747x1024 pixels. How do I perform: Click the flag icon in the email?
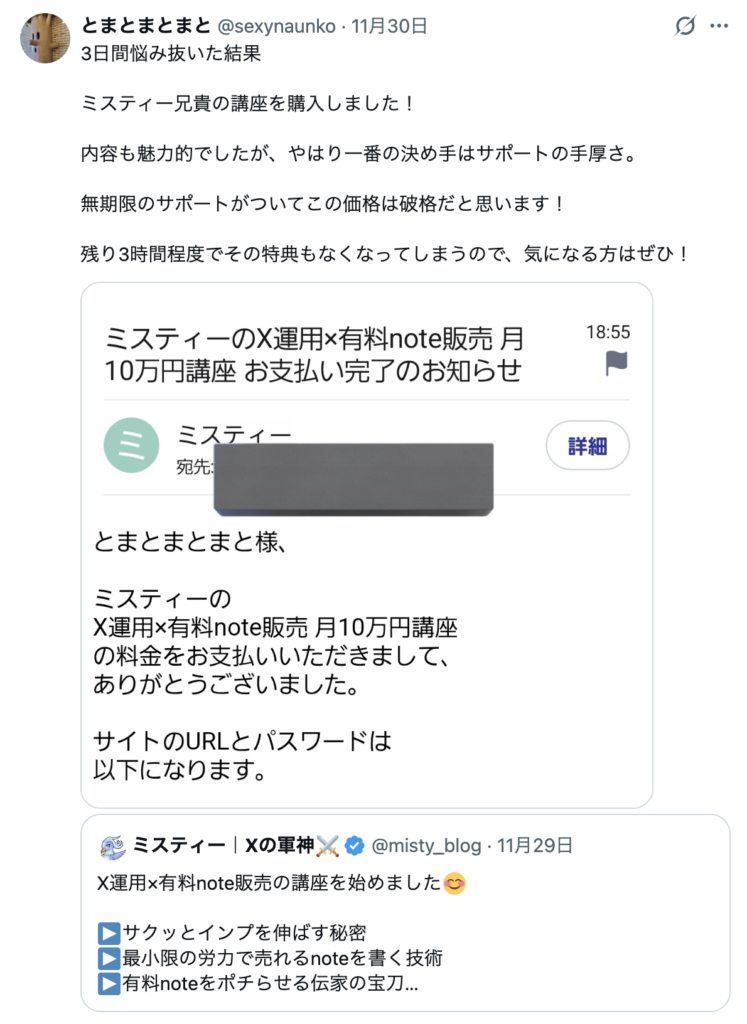[x=617, y=364]
